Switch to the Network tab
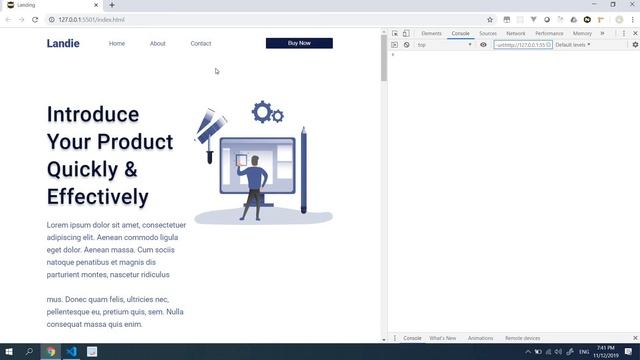This screenshot has height=360, width=640. pos(516,33)
